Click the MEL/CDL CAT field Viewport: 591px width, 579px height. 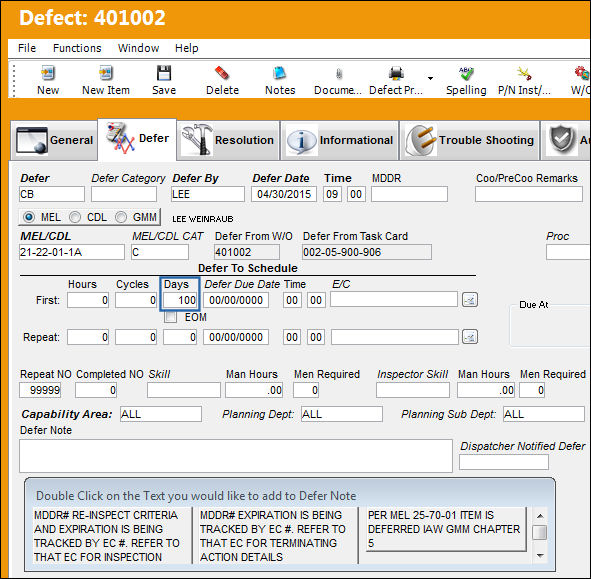click(160, 252)
